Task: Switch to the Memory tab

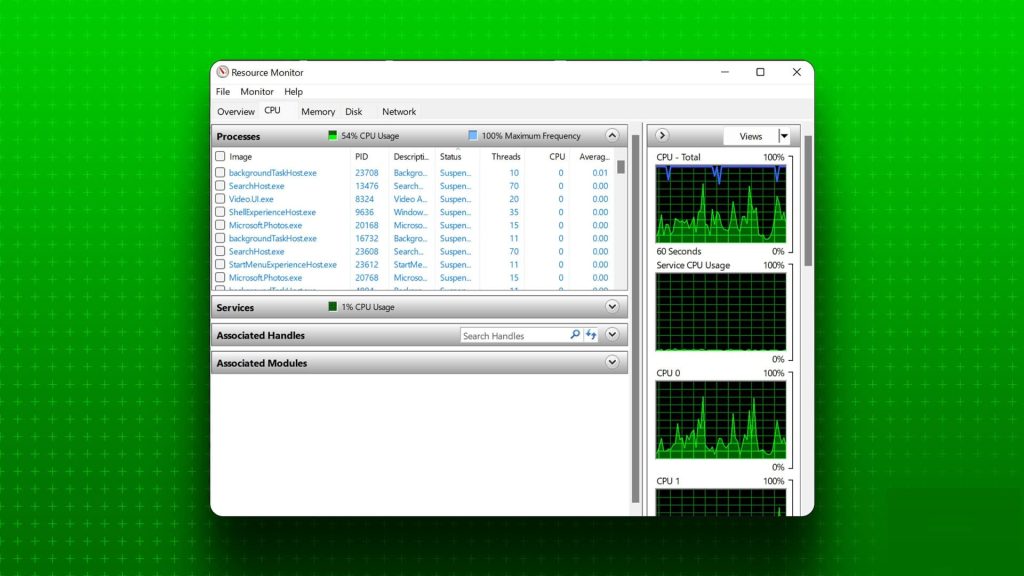Action: 317,111
